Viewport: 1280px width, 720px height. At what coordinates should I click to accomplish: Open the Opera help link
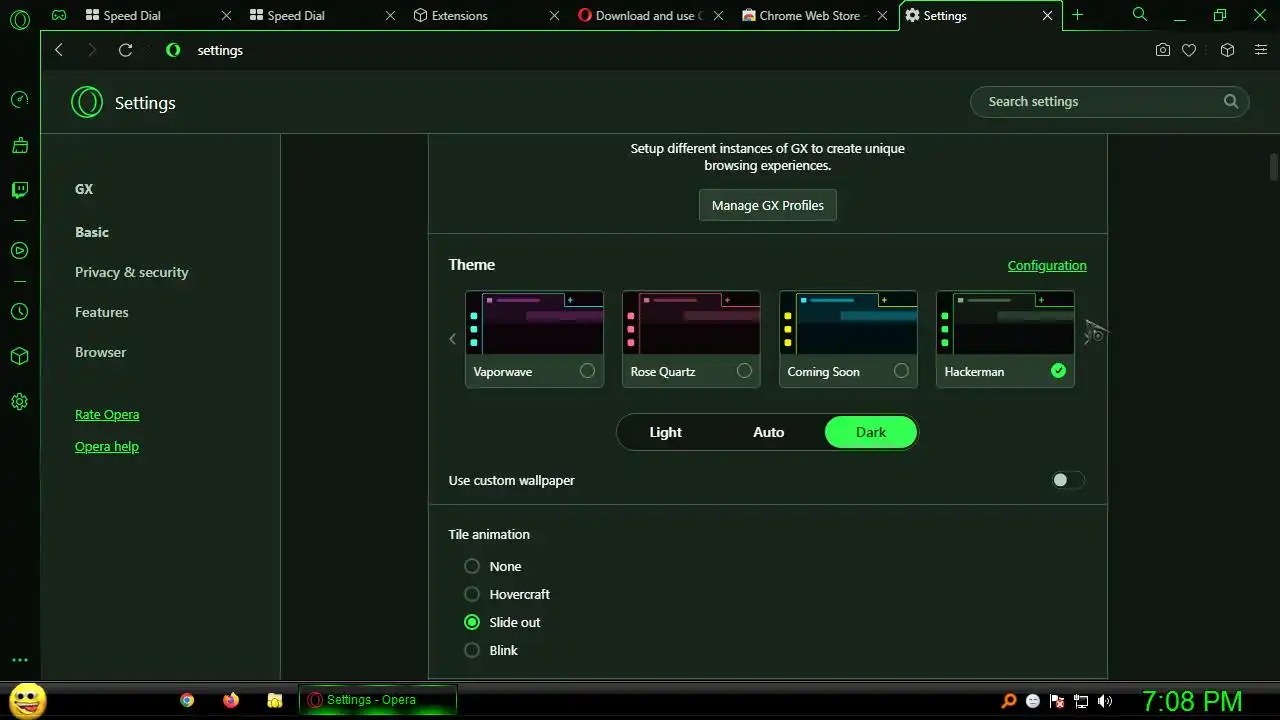click(107, 446)
